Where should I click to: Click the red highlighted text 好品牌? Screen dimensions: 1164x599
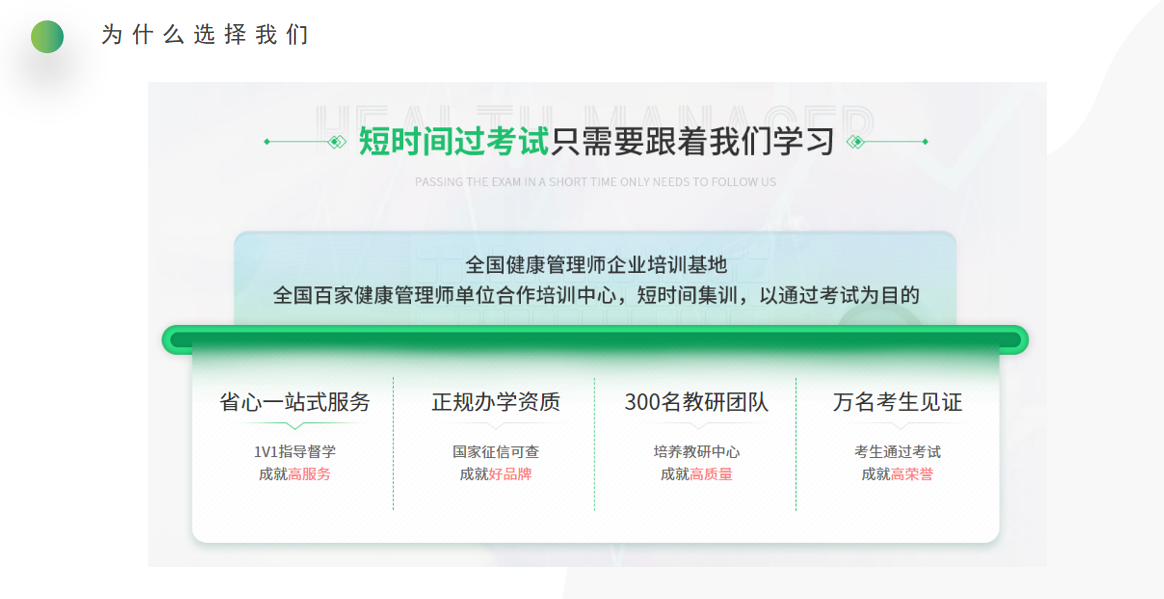(510, 474)
